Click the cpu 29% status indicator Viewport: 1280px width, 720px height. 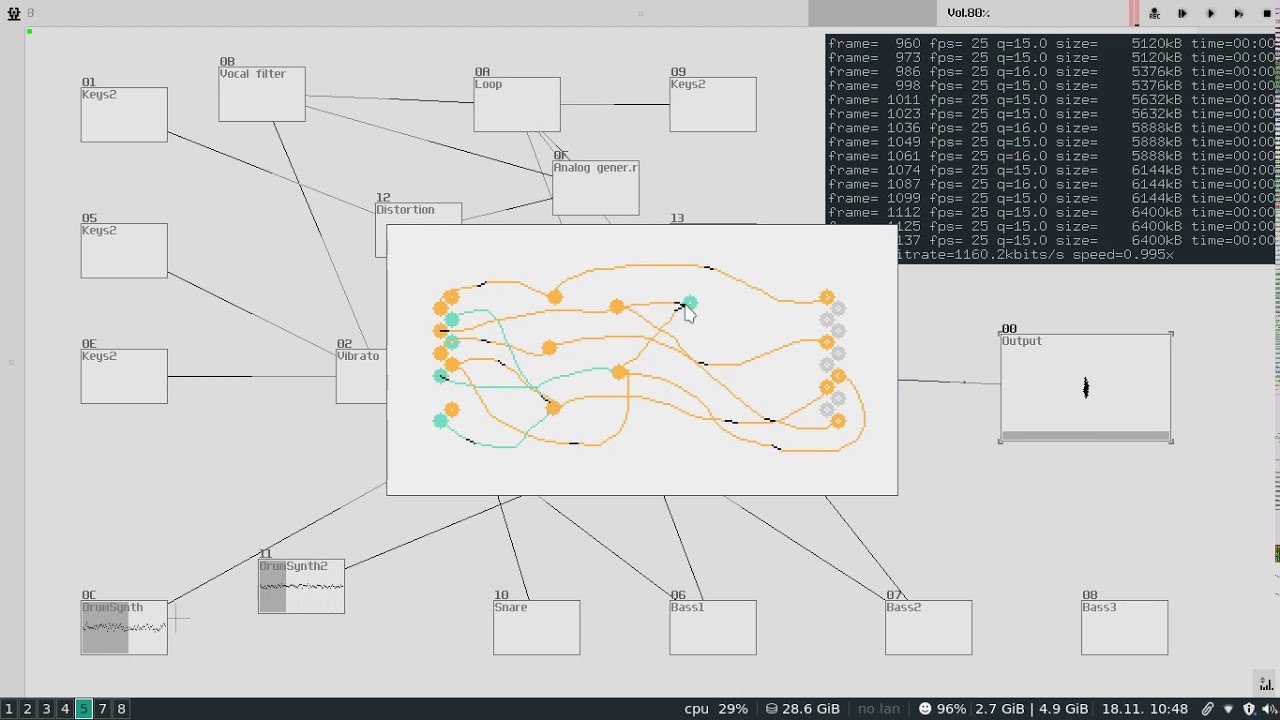716,709
